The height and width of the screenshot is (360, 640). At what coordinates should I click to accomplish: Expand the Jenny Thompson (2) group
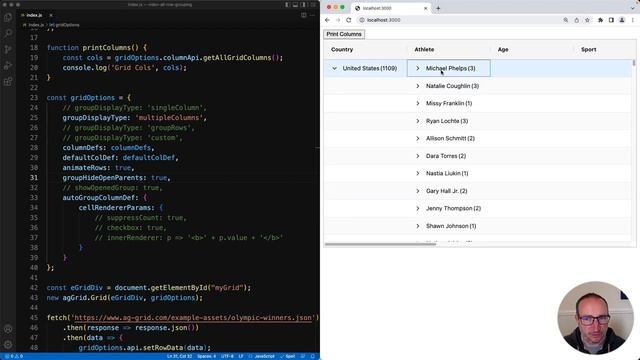[x=418, y=209]
